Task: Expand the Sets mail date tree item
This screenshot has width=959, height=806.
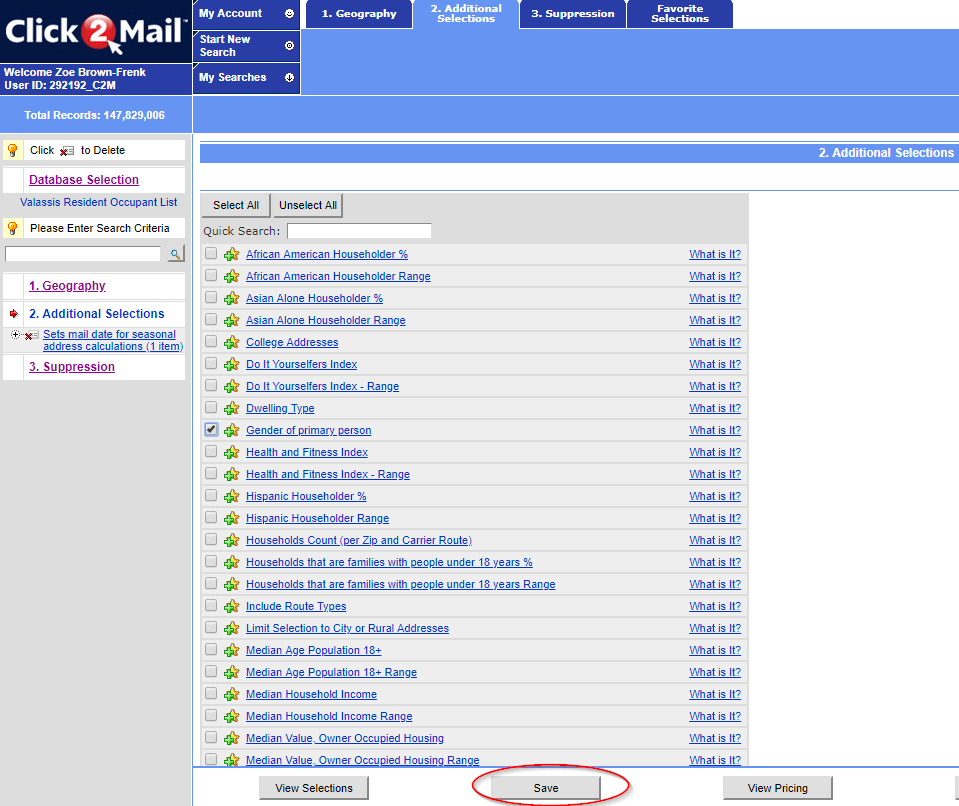Action: [16, 335]
